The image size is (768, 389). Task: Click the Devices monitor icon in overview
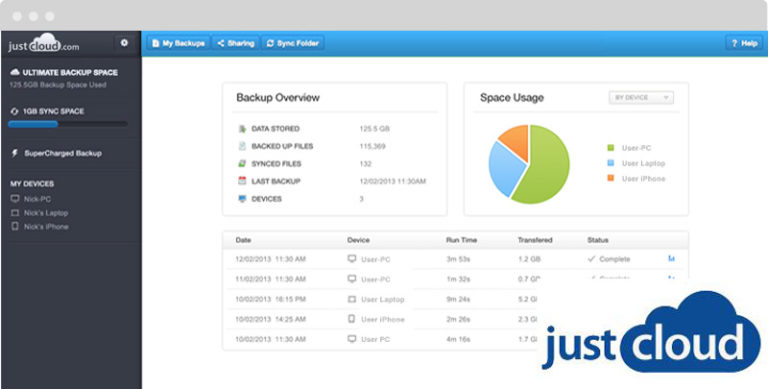coord(242,199)
